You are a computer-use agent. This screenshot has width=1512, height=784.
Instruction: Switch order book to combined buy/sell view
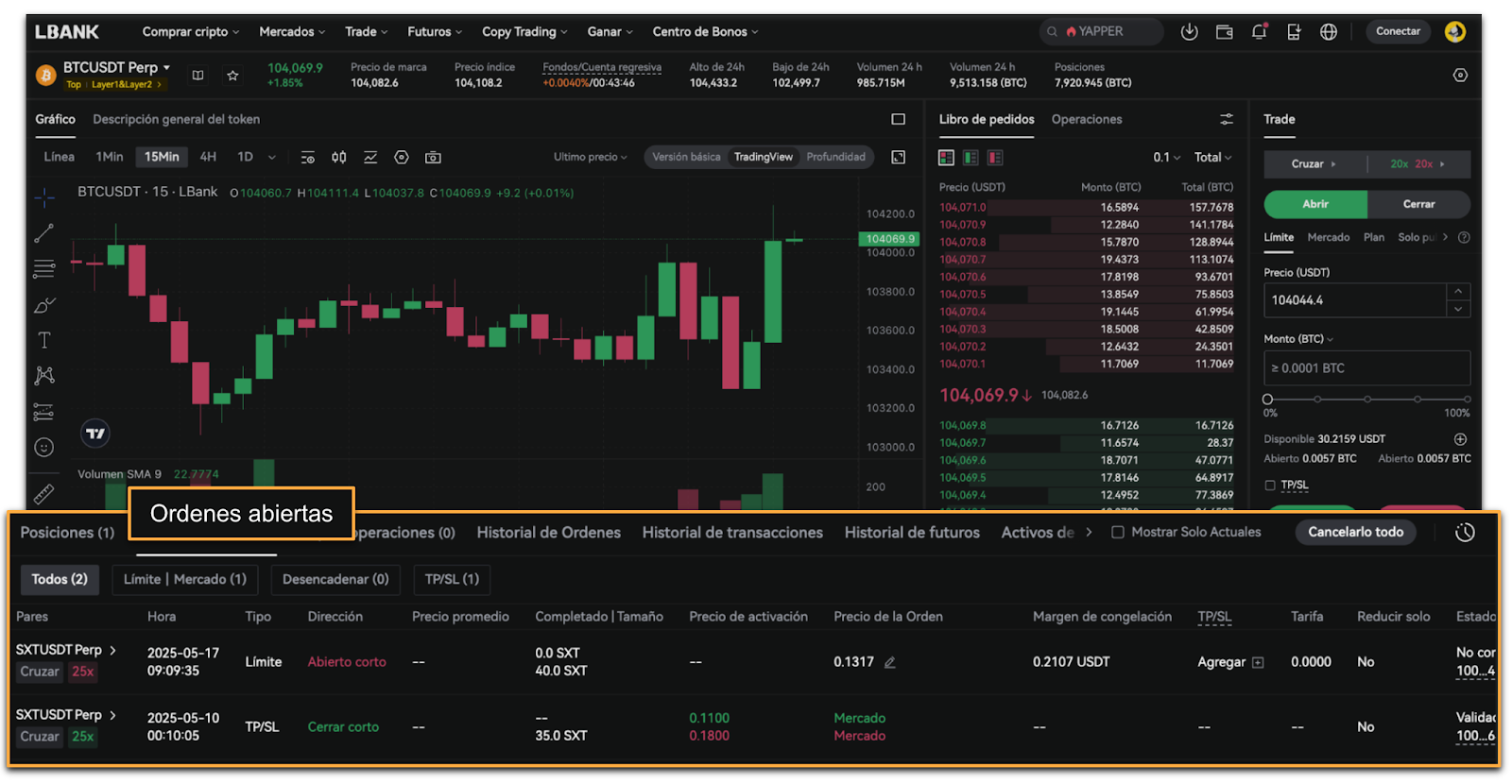[x=946, y=158]
